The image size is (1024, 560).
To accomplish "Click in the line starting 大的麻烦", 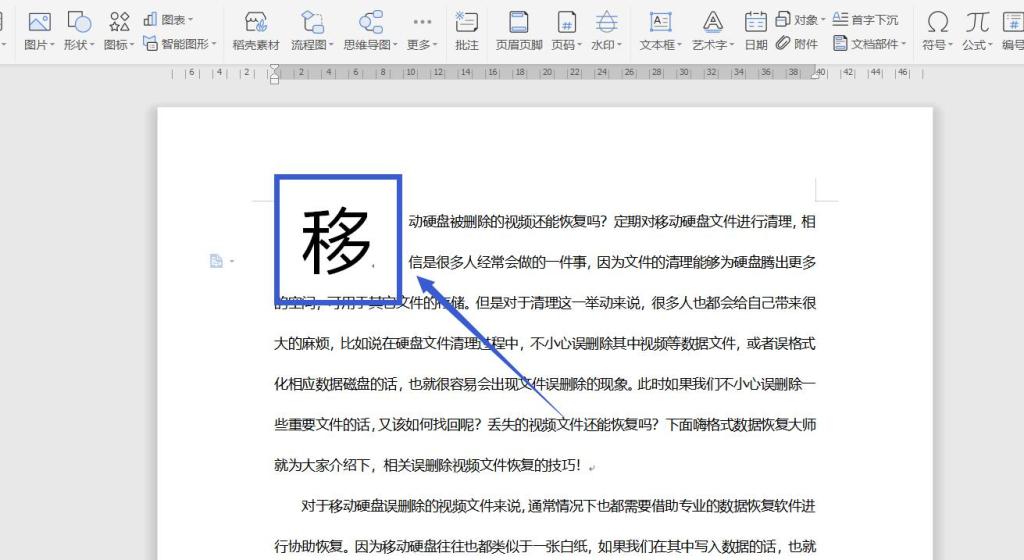I will point(545,343).
